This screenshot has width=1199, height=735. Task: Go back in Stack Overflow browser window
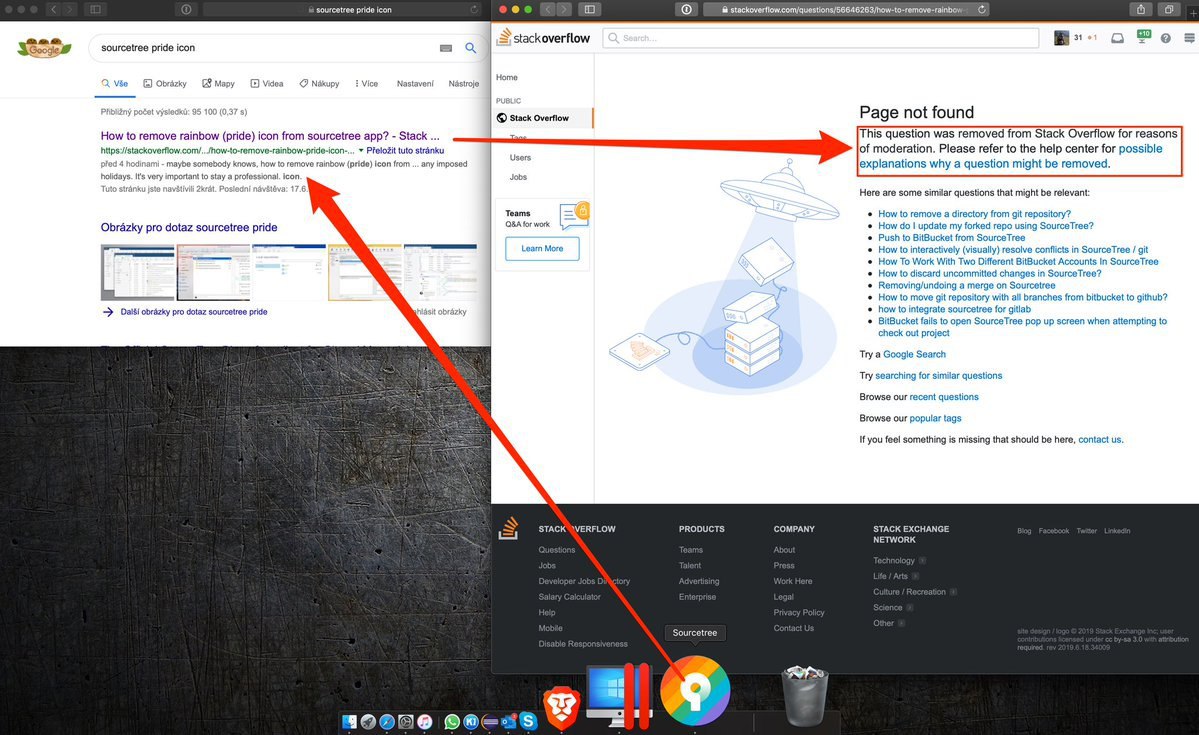[548, 9]
